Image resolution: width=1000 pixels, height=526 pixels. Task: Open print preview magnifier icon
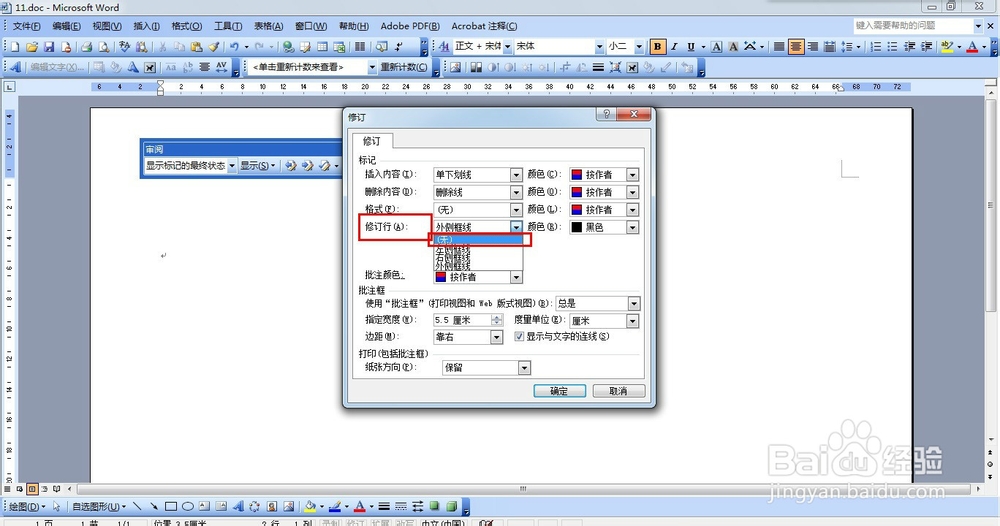coord(103,47)
